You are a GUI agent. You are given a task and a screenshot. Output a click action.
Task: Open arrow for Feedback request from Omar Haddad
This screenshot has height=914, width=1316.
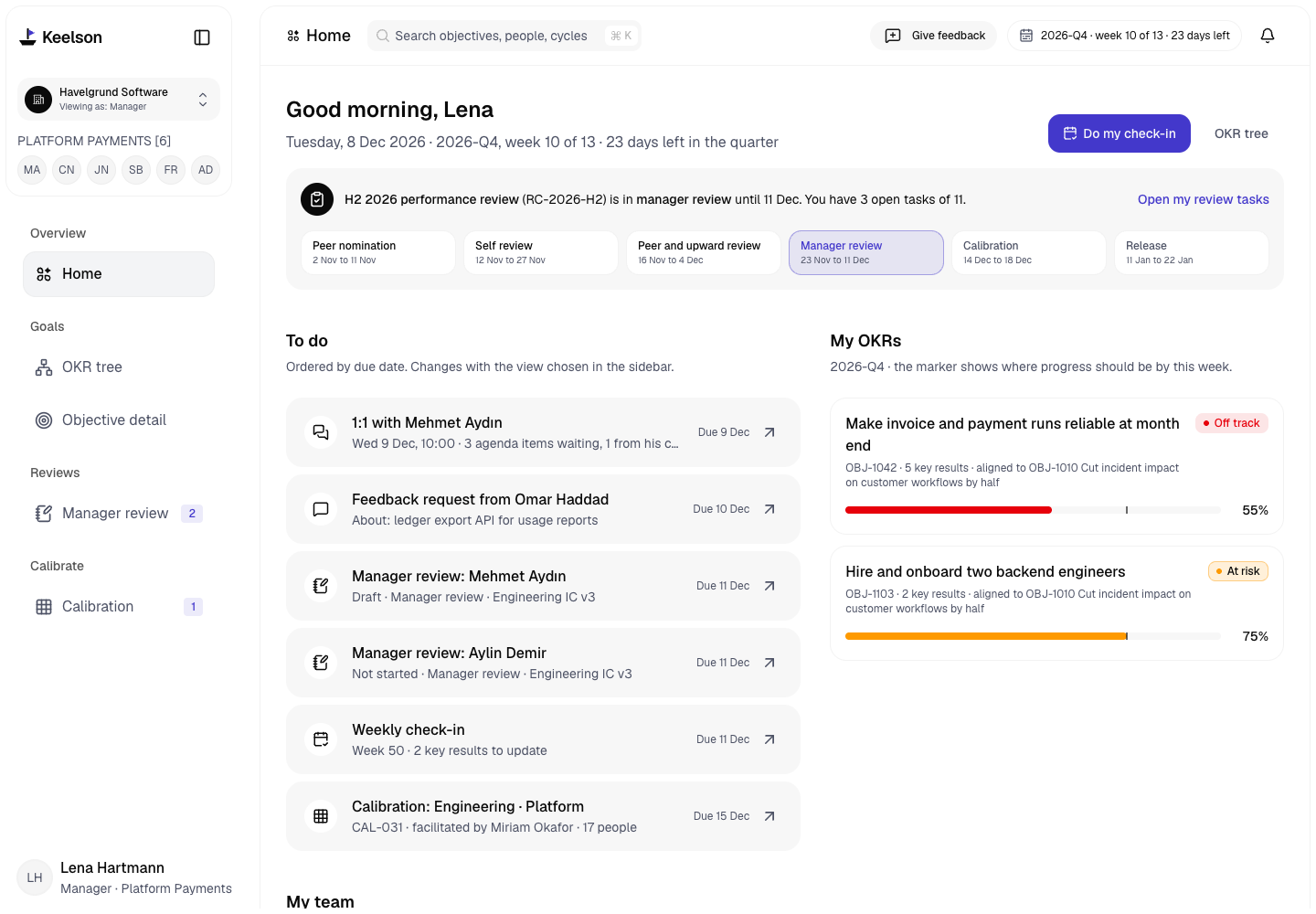[769, 509]
